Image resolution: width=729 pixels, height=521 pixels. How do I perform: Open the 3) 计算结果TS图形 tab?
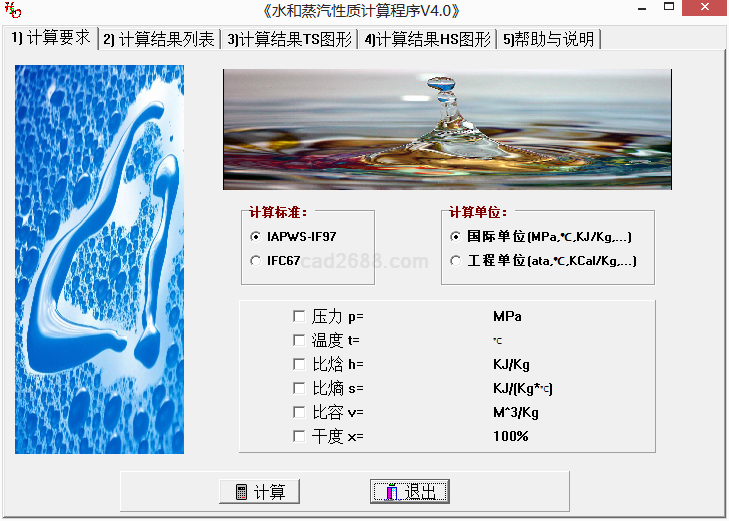[290, 40]
